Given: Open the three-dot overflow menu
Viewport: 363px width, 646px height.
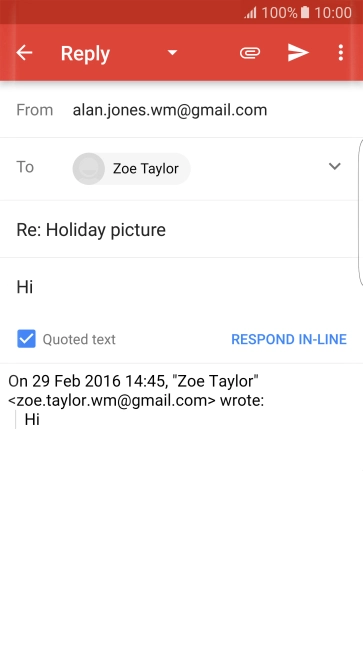Looking at the screenshot, I should [x=341, y=53].
